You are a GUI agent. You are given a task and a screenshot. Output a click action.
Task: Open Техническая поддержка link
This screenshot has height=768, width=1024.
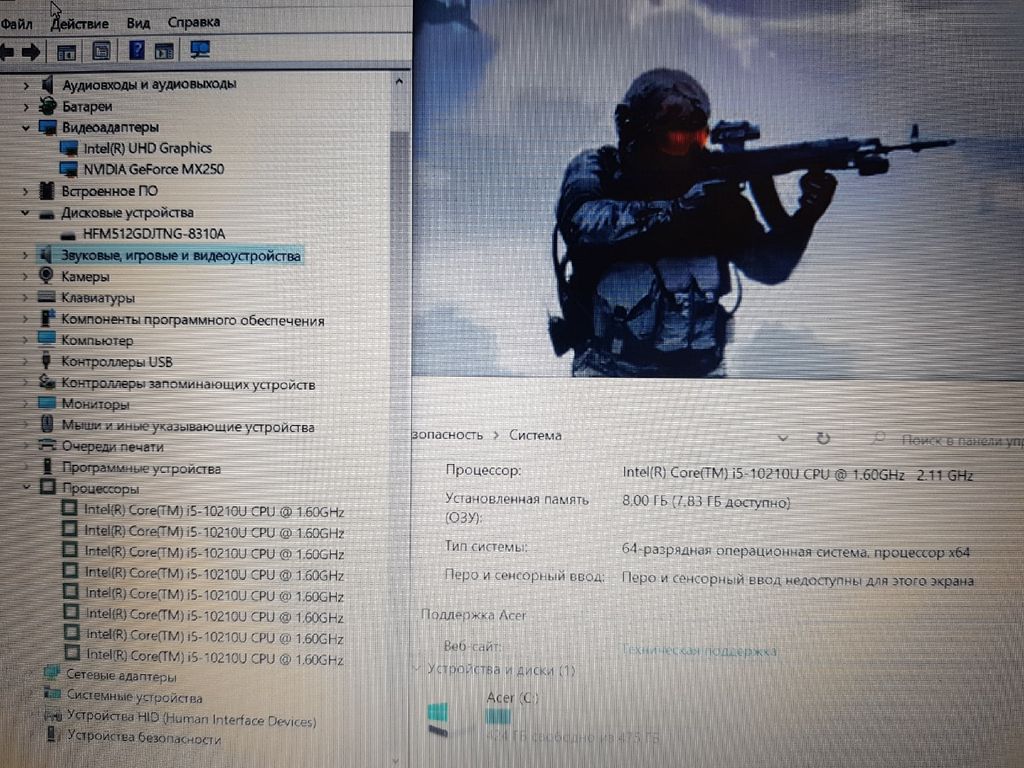coord(698,650)
